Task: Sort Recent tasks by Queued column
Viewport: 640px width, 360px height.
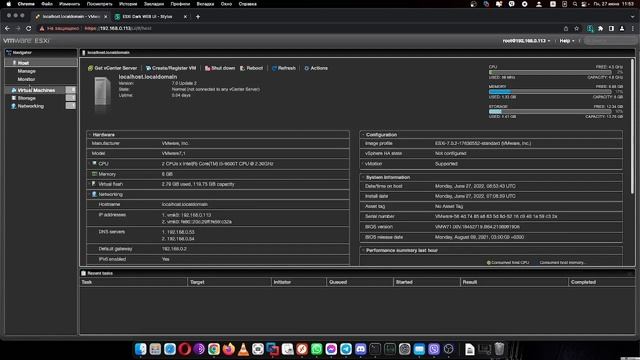Action: coord(360,282)
